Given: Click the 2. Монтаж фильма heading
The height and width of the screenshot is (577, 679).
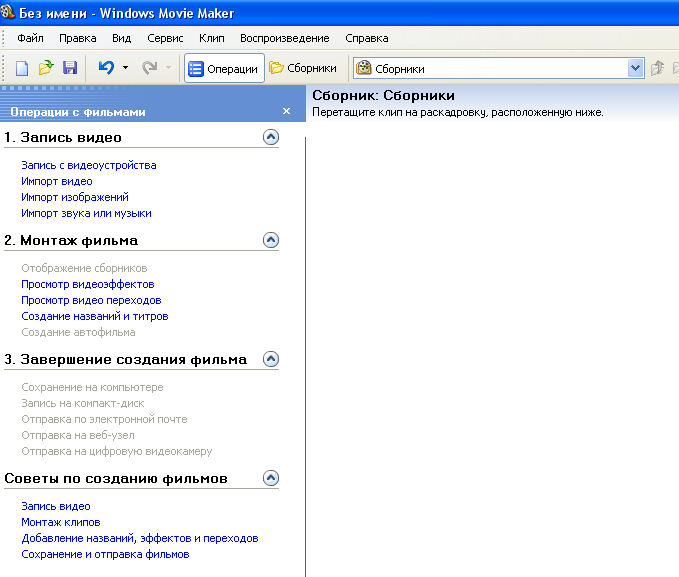Looking at the screenshot, I should tap(71, 240).
